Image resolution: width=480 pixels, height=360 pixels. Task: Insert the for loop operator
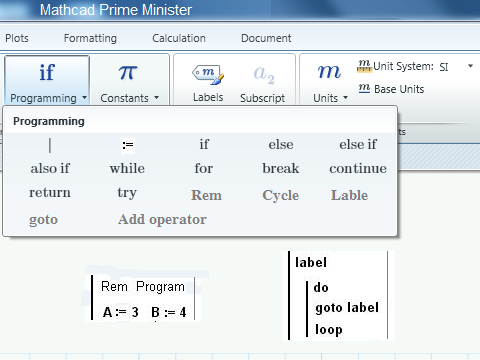204,168
